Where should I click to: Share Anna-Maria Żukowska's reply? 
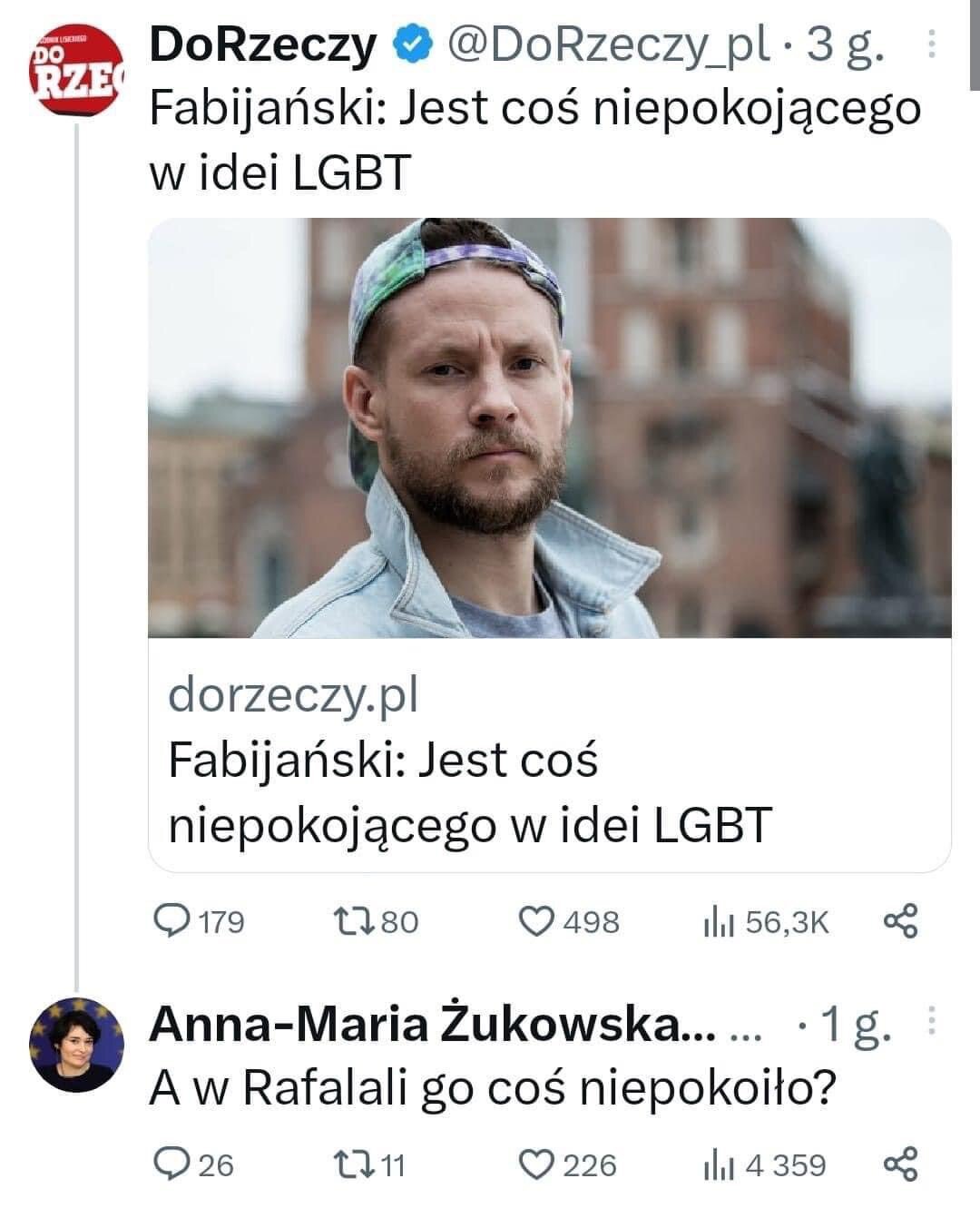901,1164
